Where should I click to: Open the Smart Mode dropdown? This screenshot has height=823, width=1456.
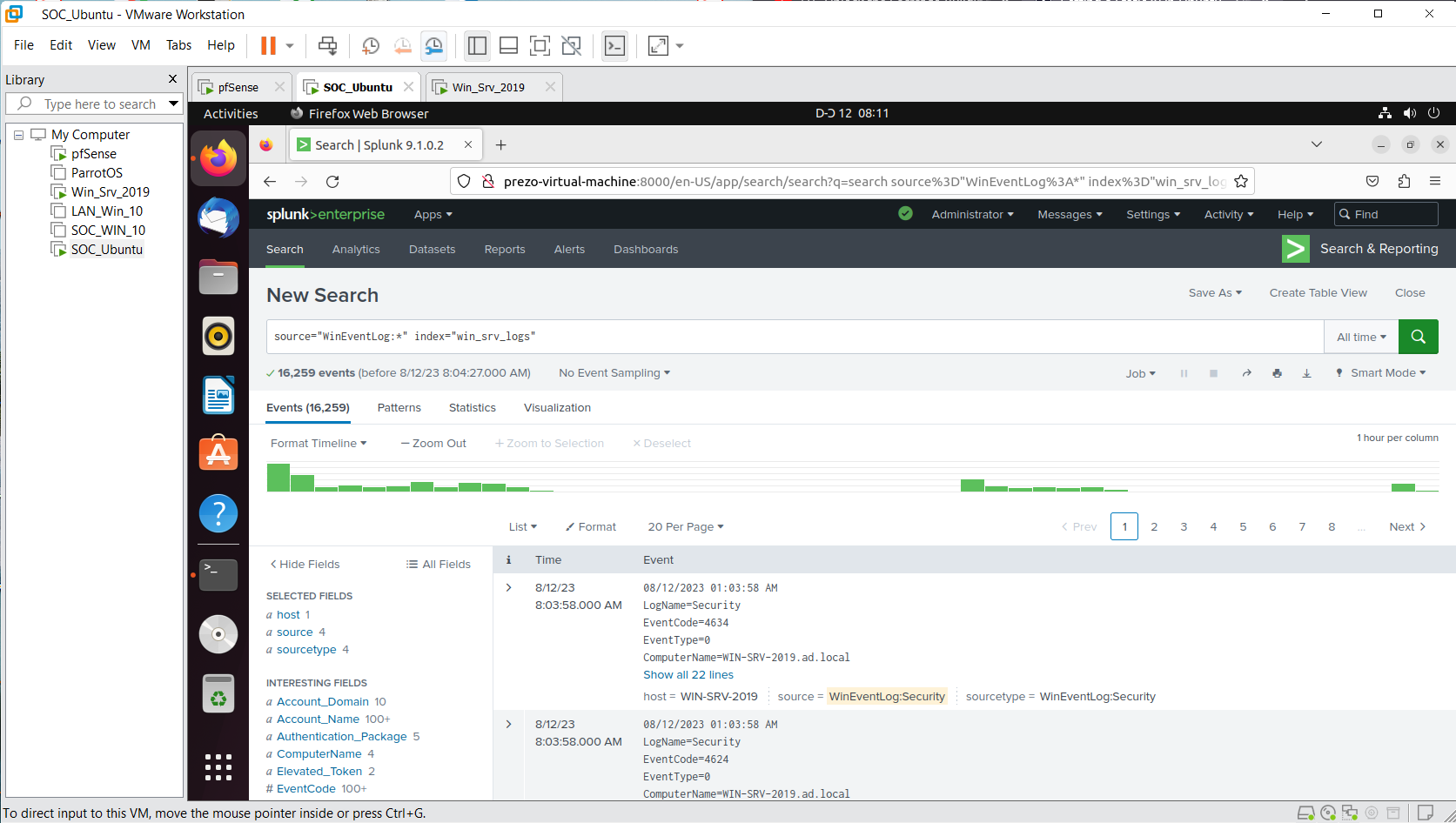pos(1381,373)
